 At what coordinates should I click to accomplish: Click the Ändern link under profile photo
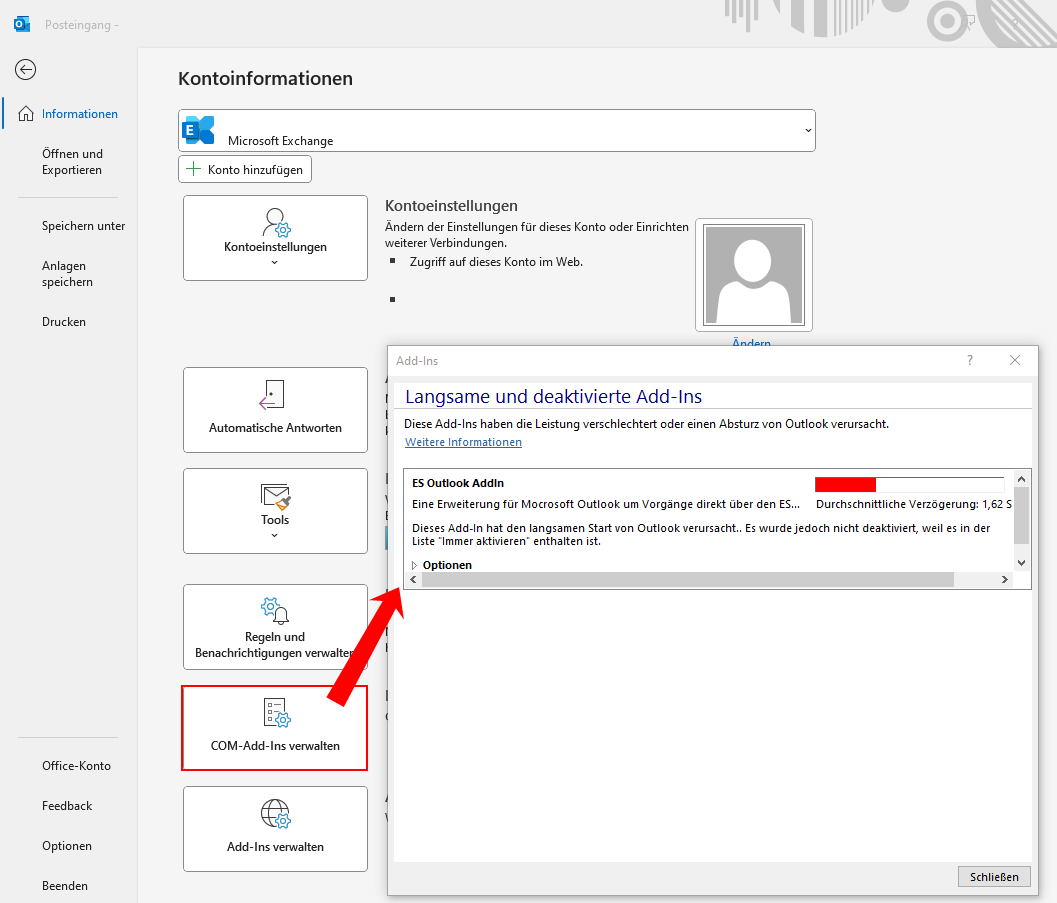tap(752, 342)
